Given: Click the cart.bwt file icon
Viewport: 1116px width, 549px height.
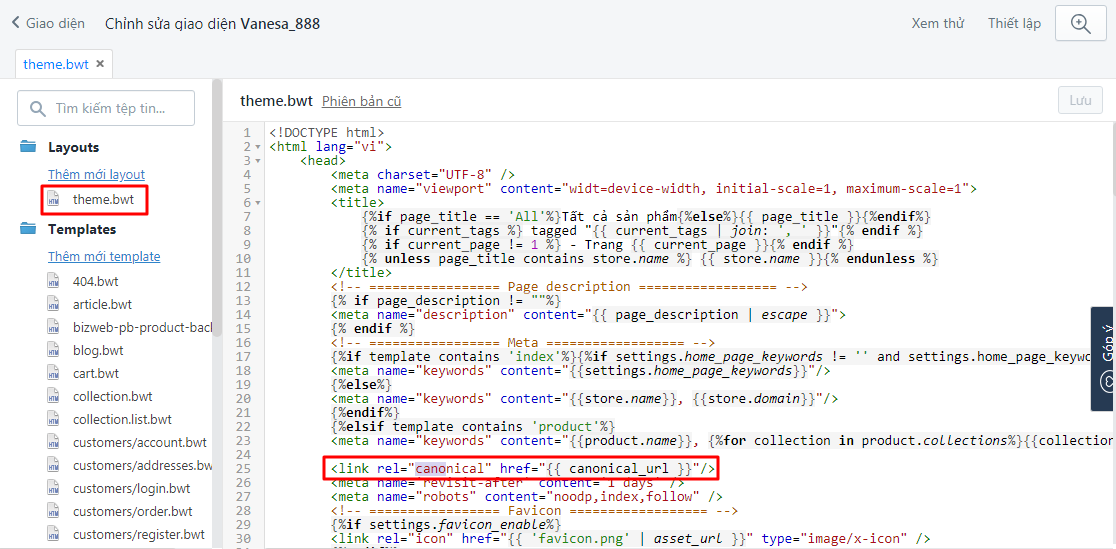Looking at the screenshot, I should 55,373.
